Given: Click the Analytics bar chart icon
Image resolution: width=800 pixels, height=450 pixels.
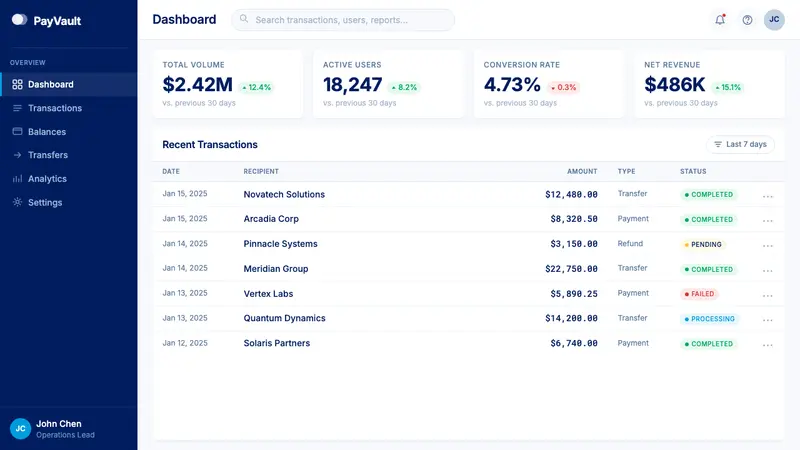Looking at the screenshot, I should click(17, 179).
